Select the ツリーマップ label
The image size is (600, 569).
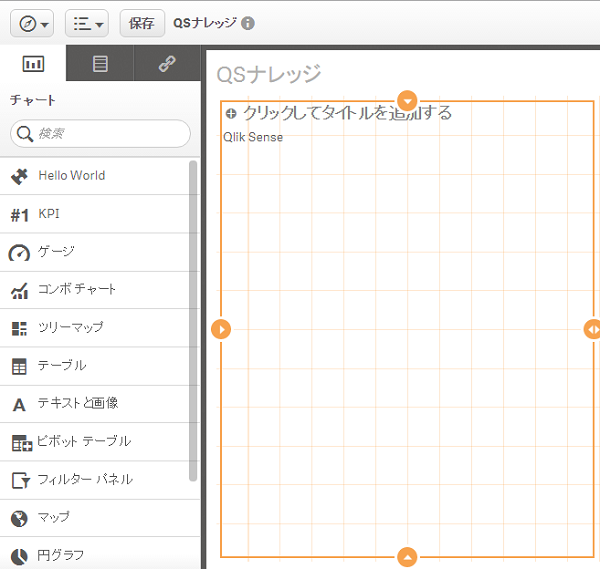71,327
